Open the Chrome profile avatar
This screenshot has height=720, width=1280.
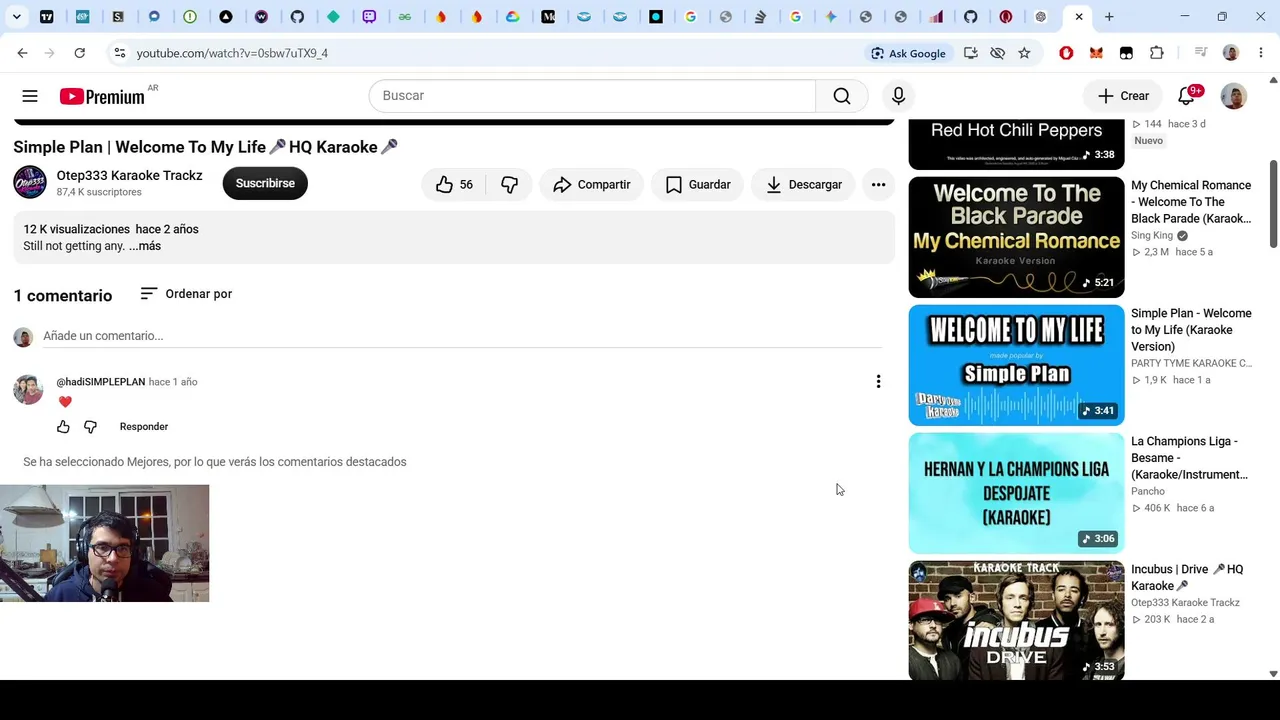point(1230,53)
